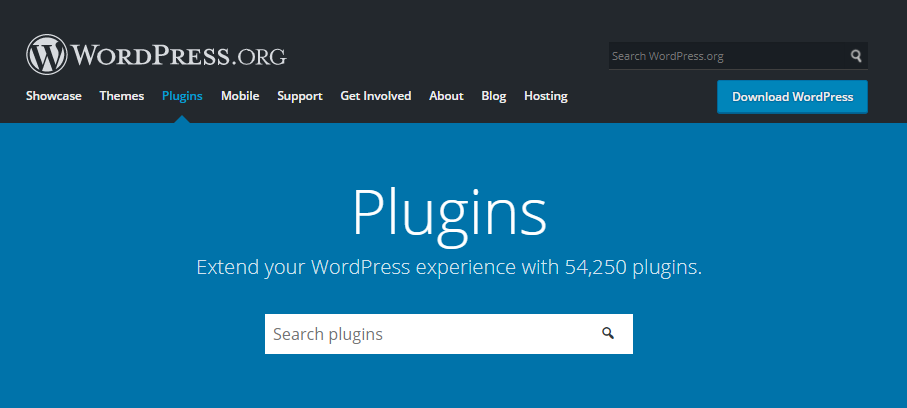Open the Blog link

click(493, 96)
